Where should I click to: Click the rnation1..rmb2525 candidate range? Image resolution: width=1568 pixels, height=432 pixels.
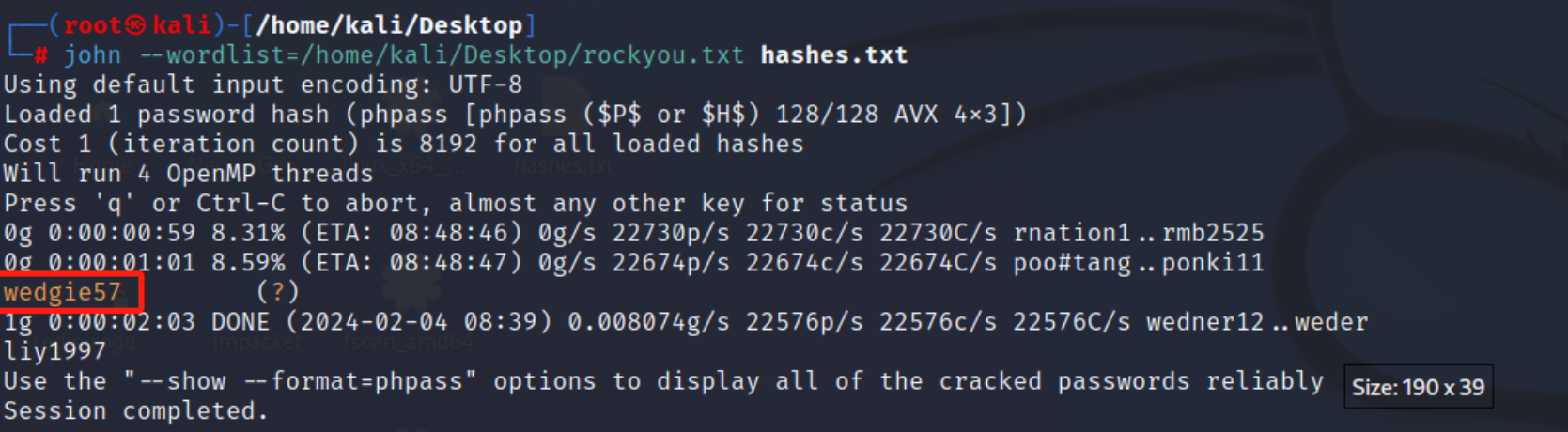1139,233
